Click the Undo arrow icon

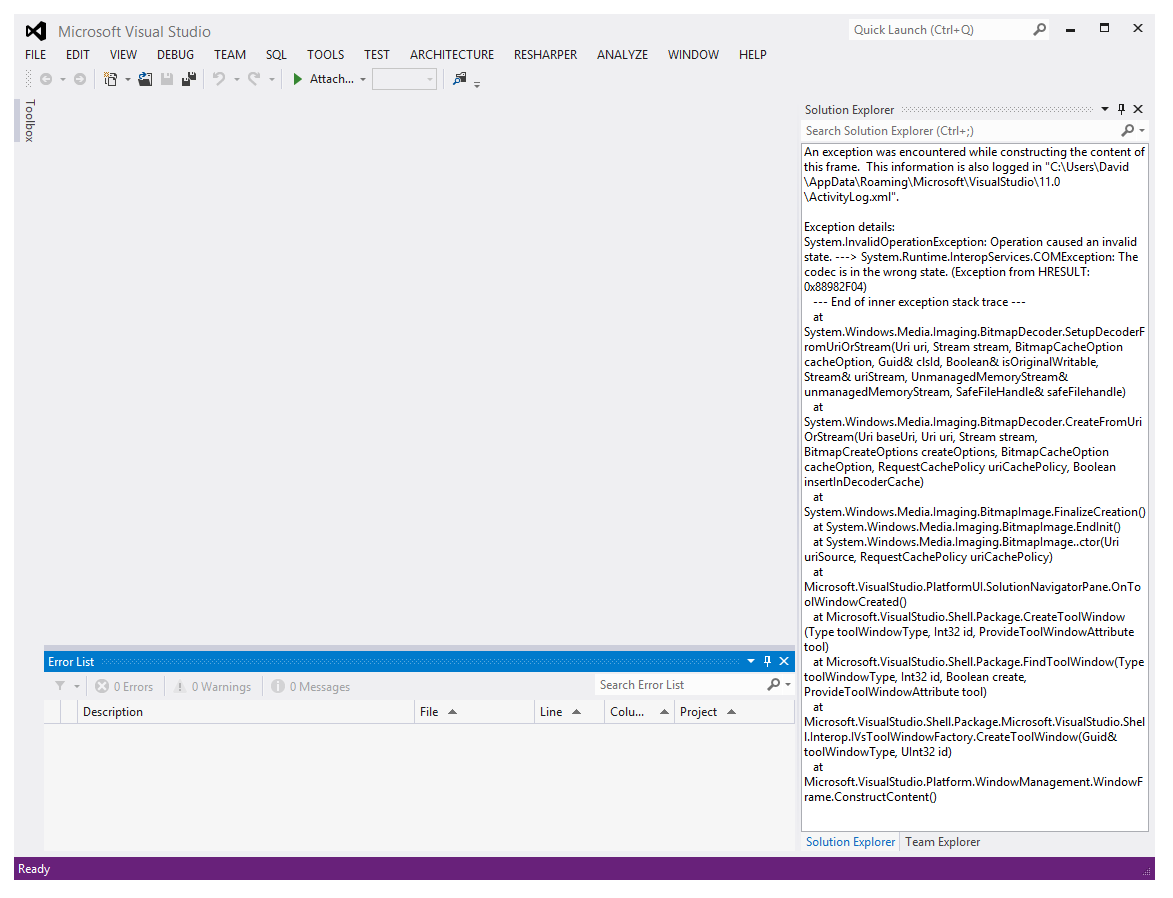pos(219,79)
